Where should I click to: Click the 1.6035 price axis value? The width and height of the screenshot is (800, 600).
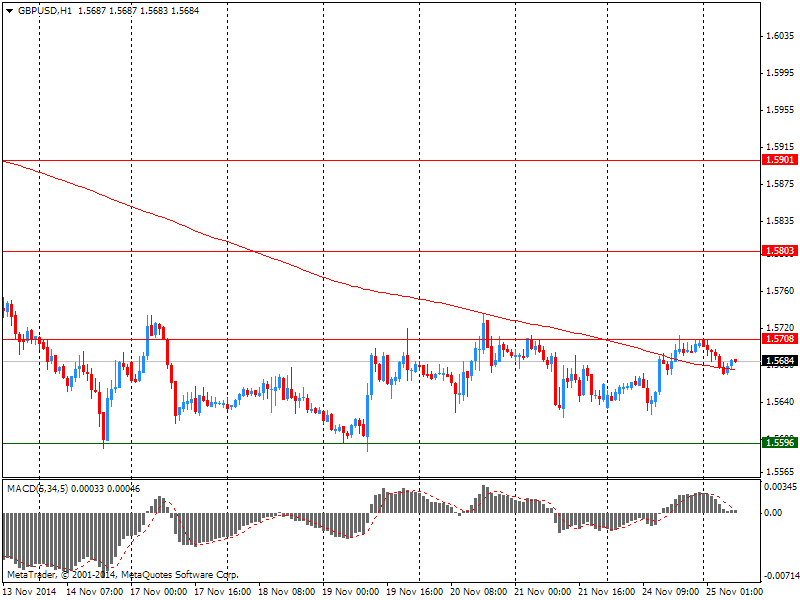[x=780, y=36]
